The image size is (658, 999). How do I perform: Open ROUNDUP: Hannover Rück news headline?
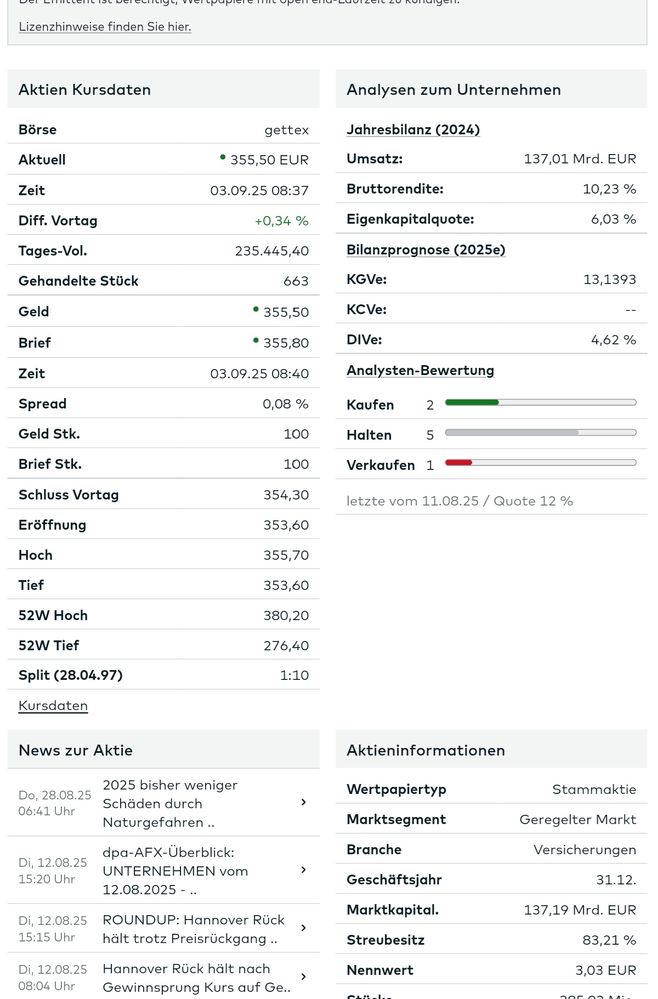[x=194, y=929]
